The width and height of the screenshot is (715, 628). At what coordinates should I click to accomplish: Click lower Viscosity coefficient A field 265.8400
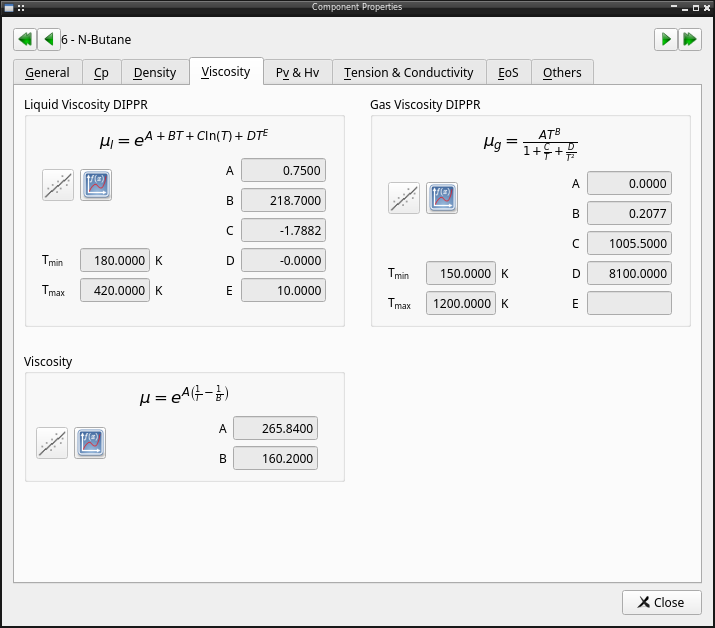[275, 428]
